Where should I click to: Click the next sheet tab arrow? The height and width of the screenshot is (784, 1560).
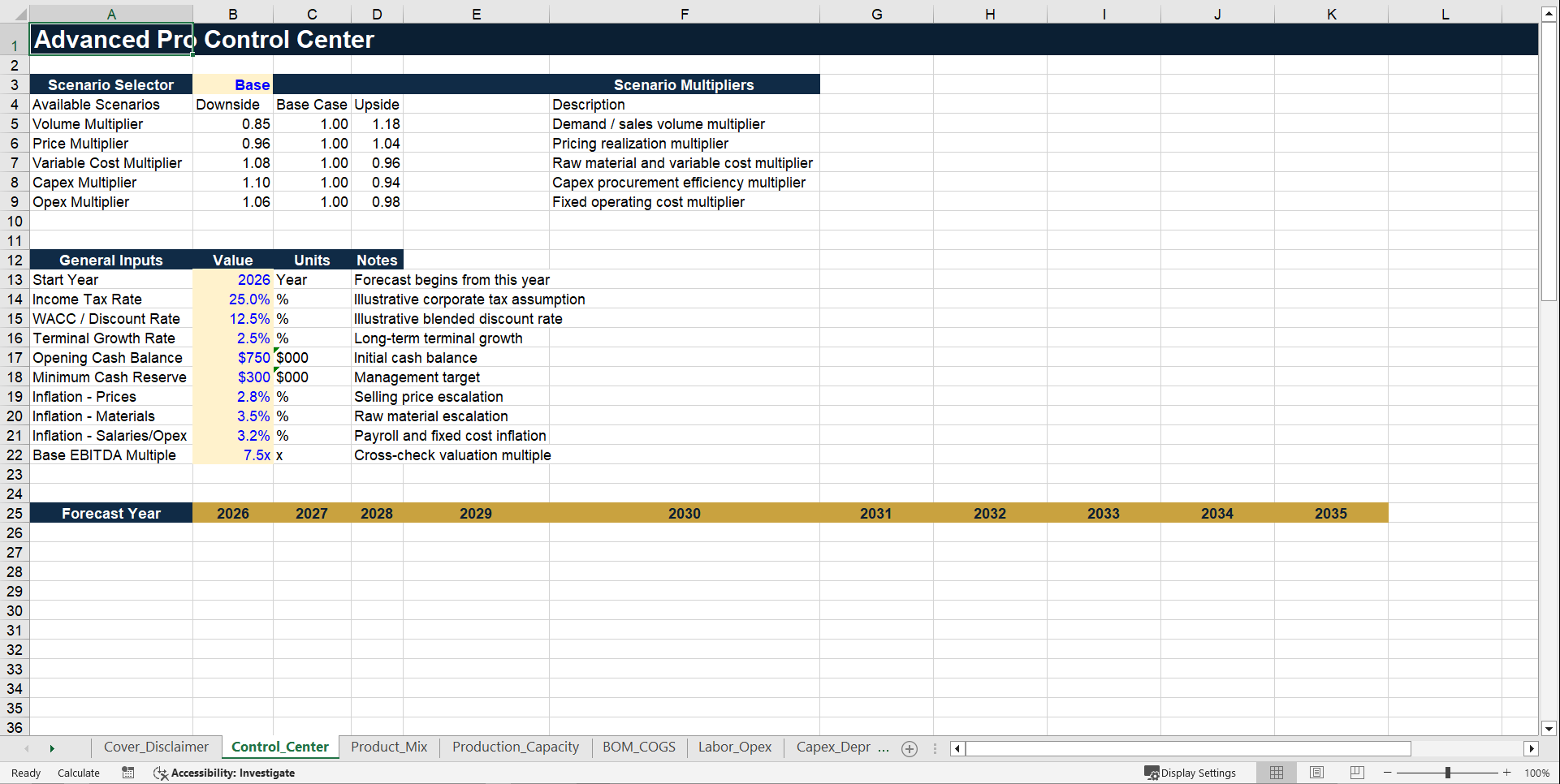pos(52,748)
